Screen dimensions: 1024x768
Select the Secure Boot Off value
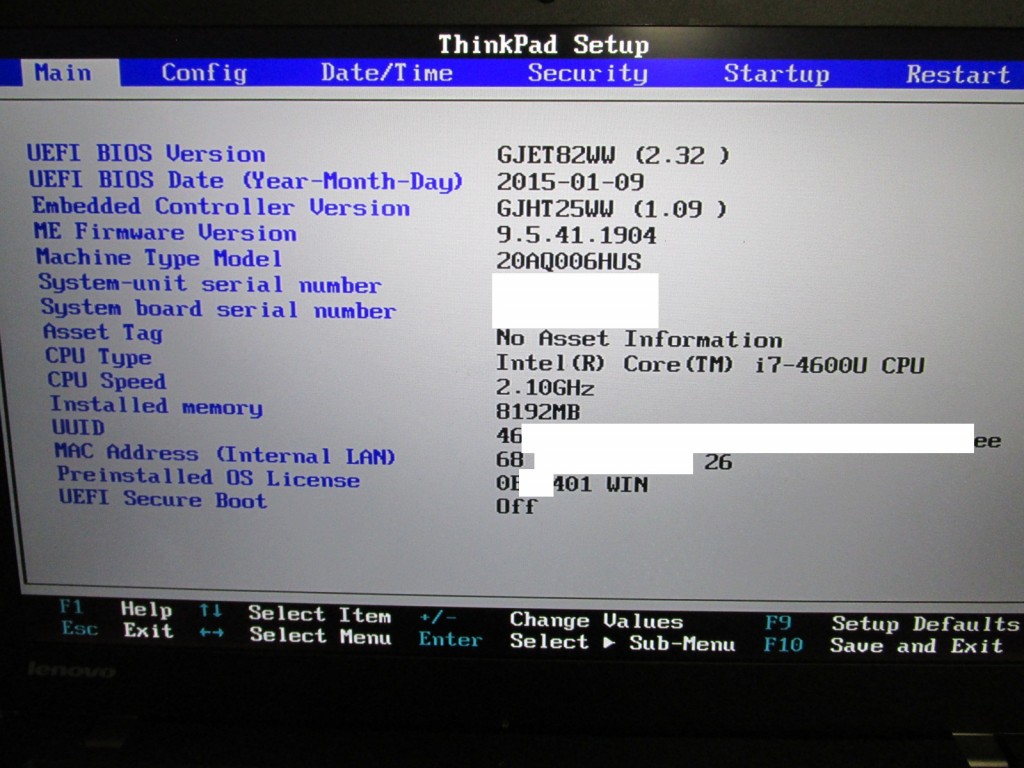point(516,506)
